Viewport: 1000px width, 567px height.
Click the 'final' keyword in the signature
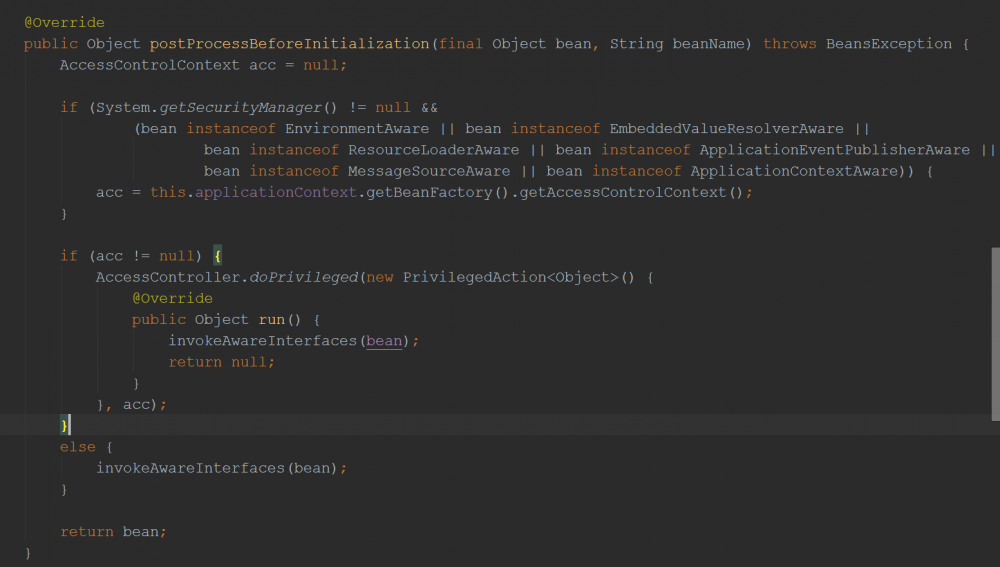460,44
